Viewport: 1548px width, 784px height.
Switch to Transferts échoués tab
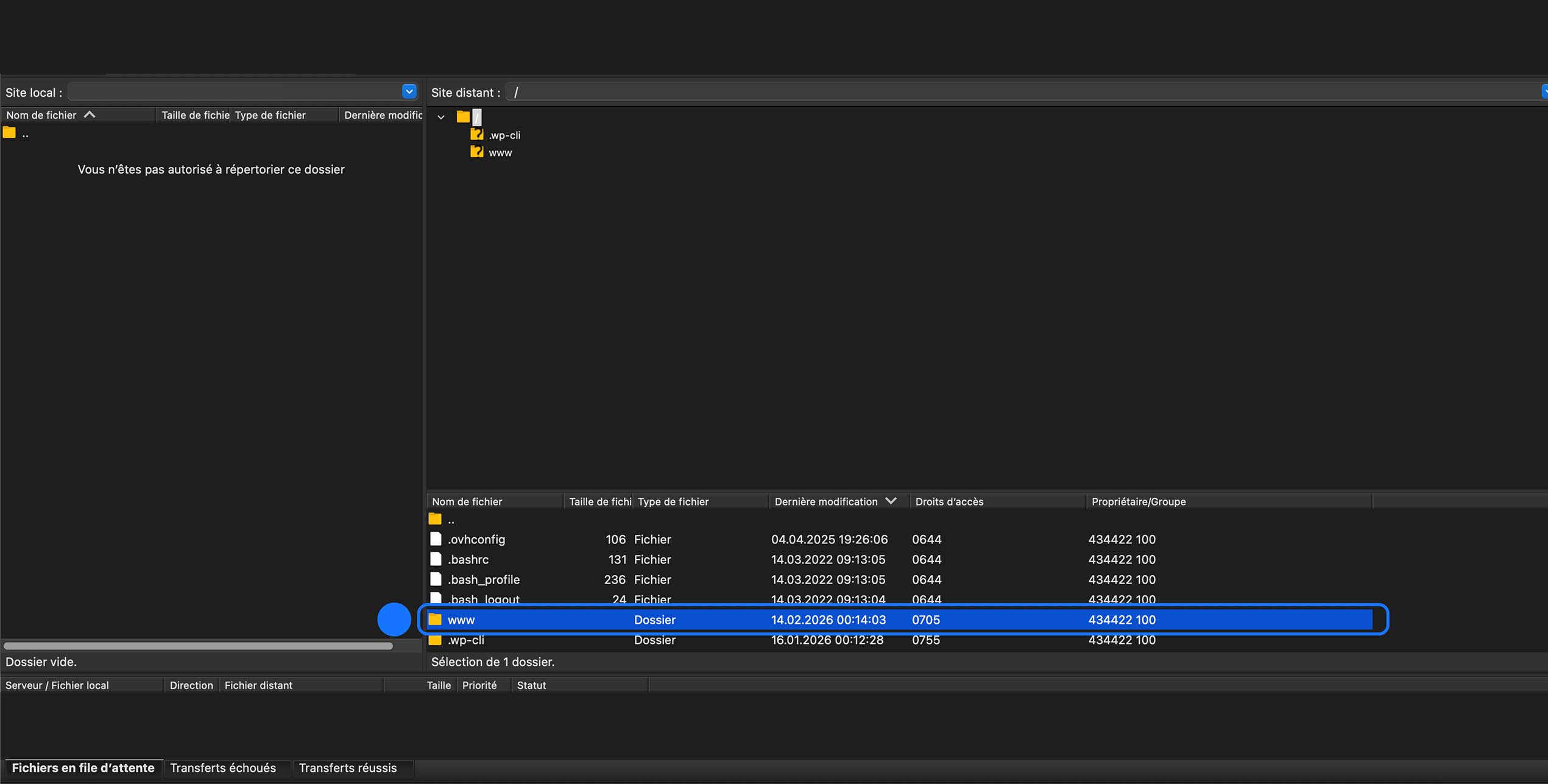(x=223, y=768)
